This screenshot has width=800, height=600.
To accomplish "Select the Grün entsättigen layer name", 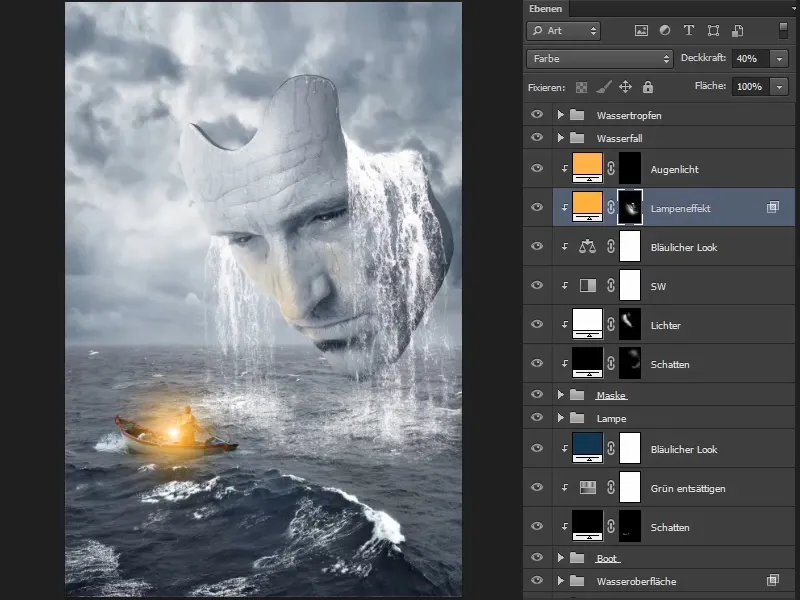I will tap(687, 488).
